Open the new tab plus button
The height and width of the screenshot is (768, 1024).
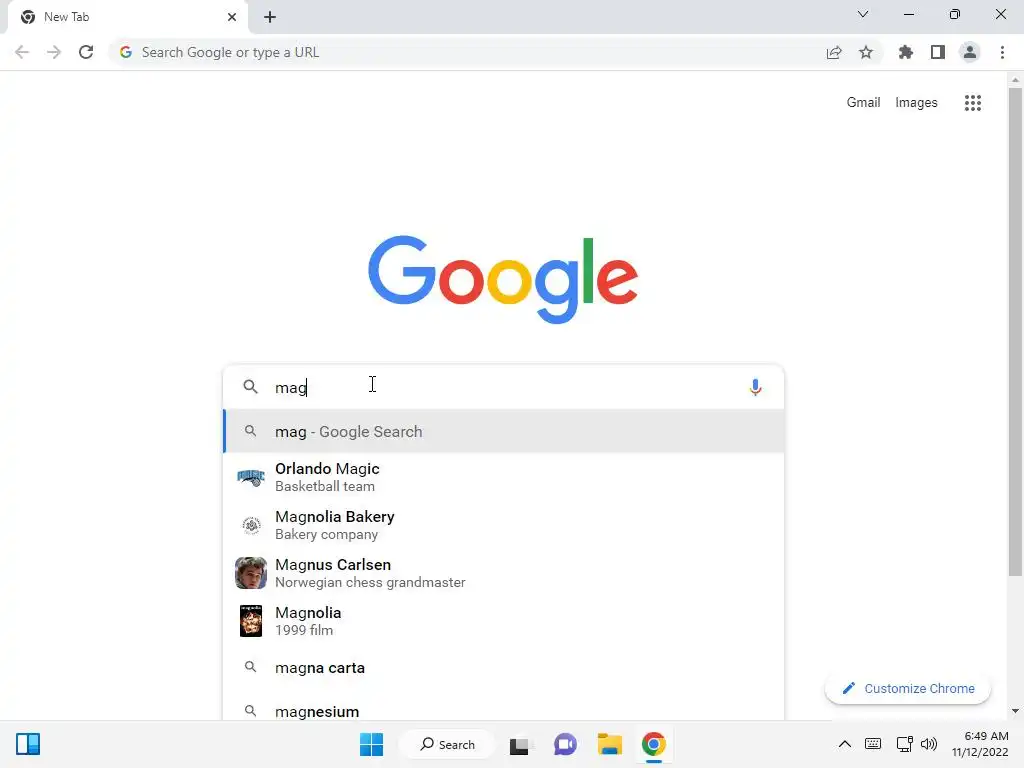pos(270,17)
